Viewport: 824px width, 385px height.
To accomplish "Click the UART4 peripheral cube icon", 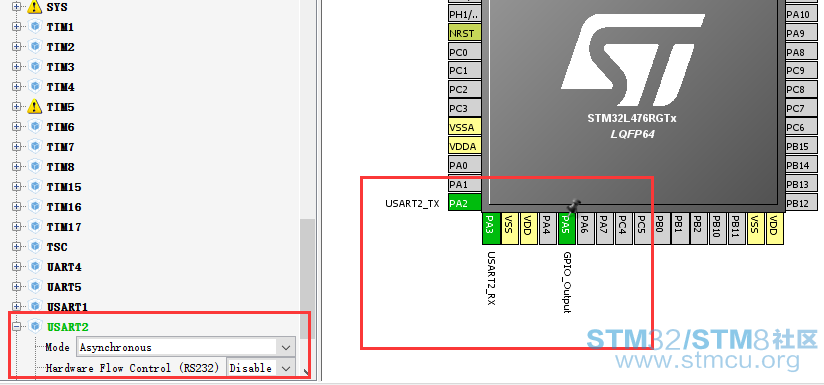I will click(35, 266).
